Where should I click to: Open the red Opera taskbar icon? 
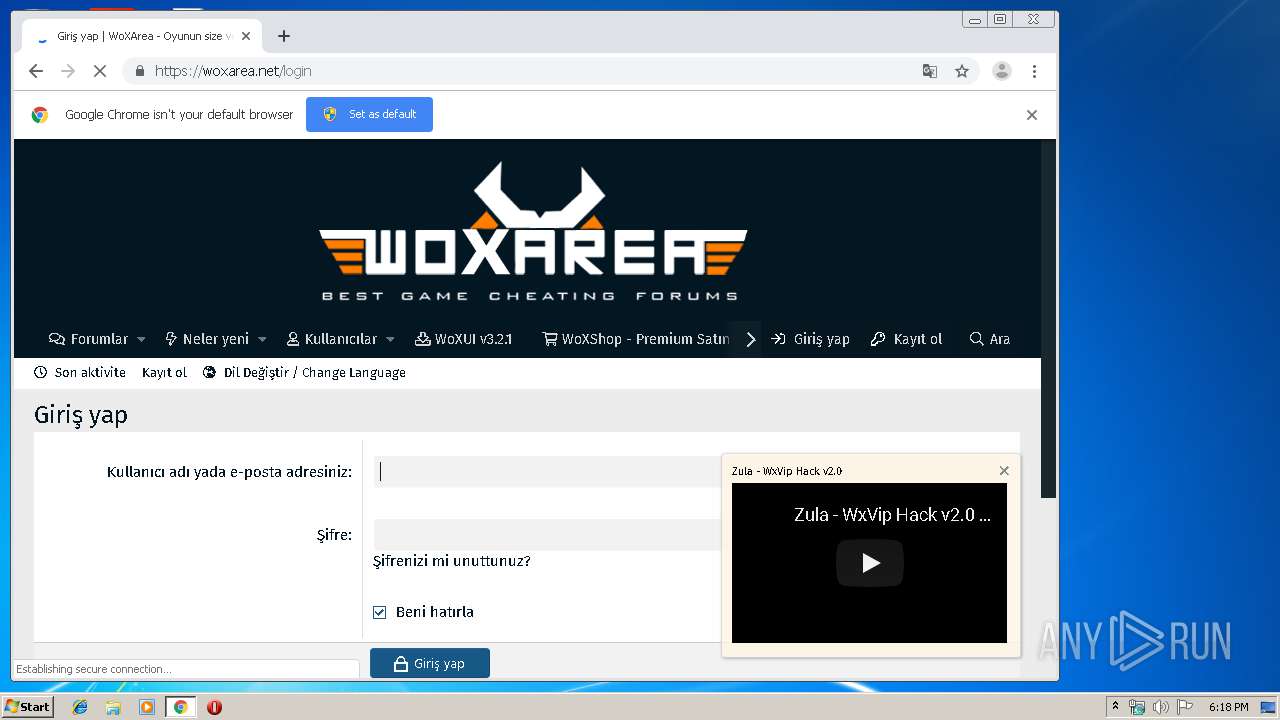pos(214,707)
